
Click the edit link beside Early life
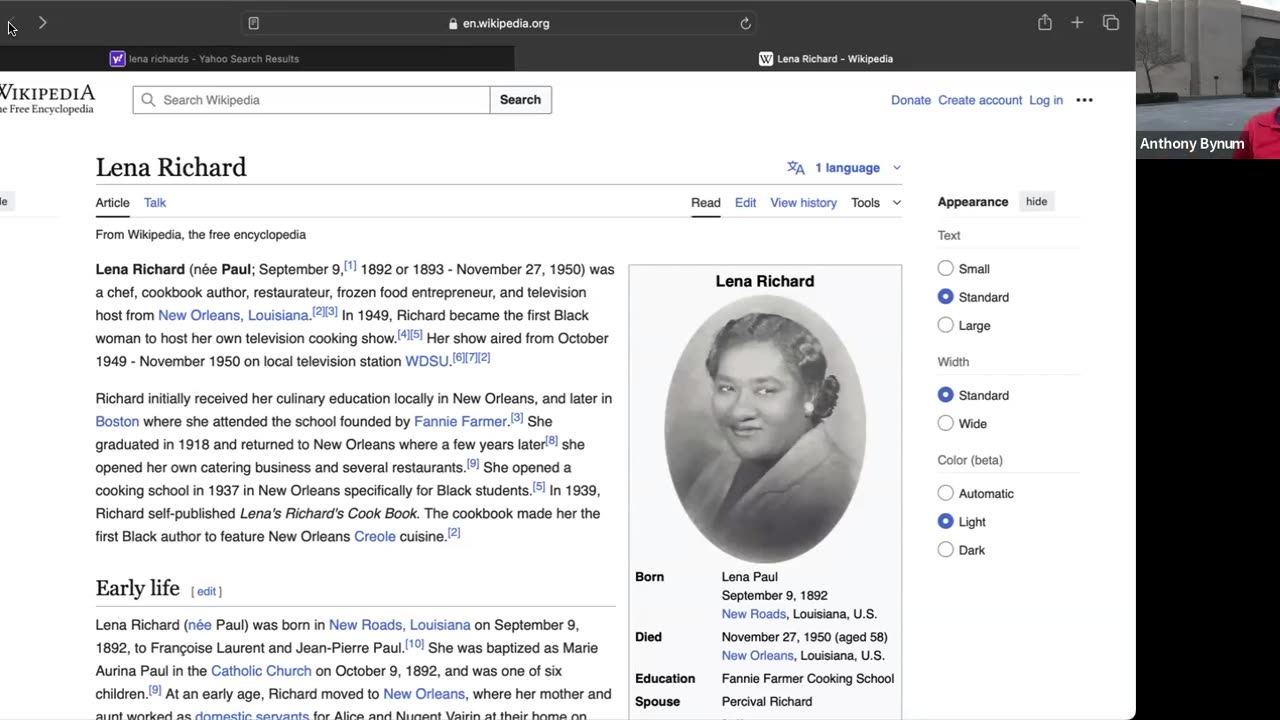point(206,591)
